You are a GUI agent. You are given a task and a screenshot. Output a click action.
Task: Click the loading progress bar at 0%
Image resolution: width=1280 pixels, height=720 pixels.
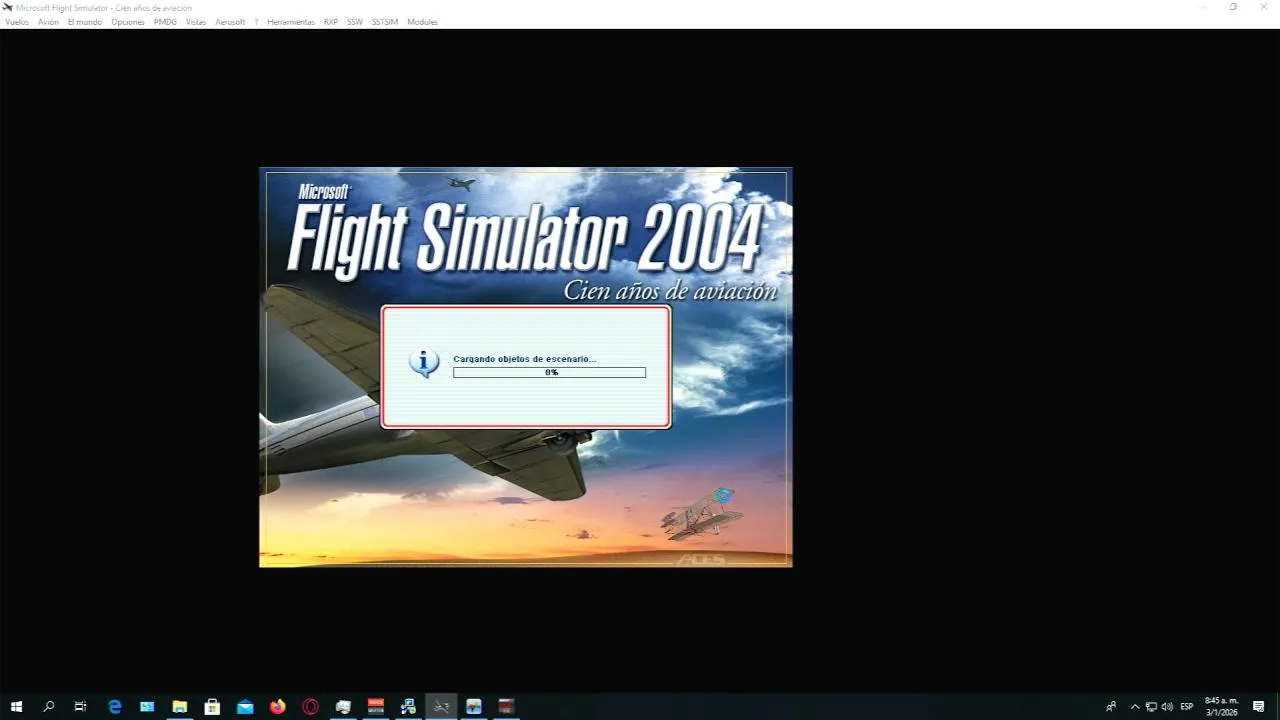pyautogui.click(x=549, y=372)
